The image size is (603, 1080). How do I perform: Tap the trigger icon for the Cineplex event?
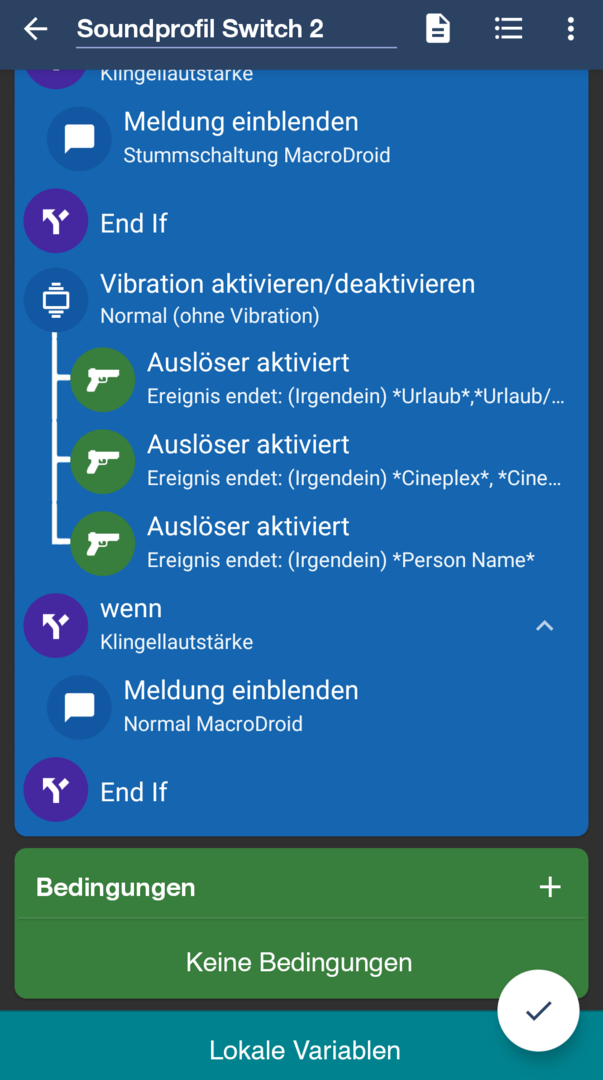tap(103, 461)
